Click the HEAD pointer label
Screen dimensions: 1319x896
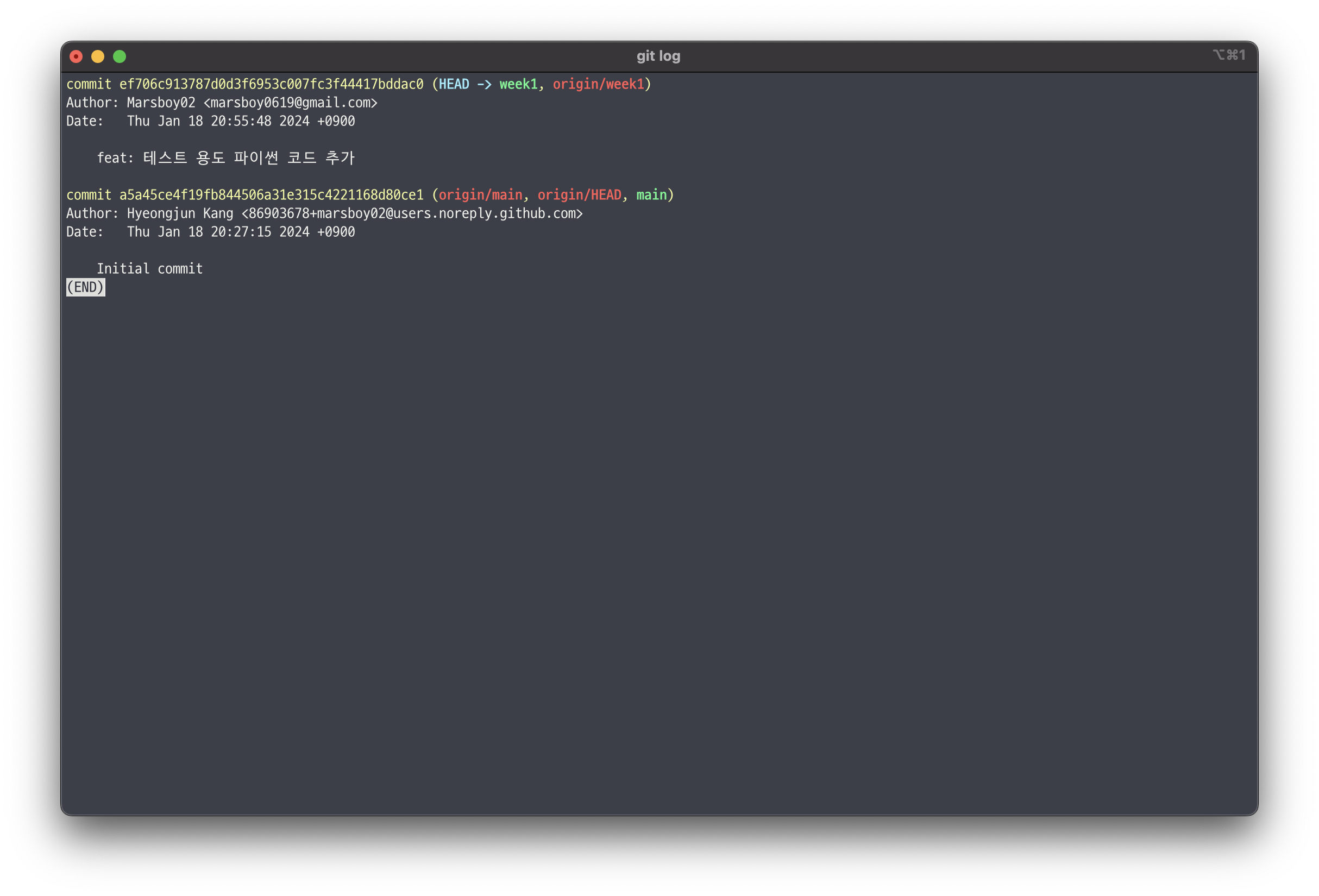click(454, 85)
